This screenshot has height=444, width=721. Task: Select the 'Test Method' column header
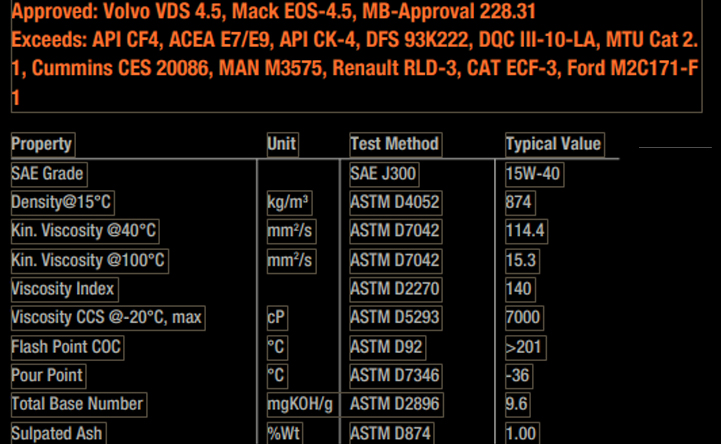point(395,144)
